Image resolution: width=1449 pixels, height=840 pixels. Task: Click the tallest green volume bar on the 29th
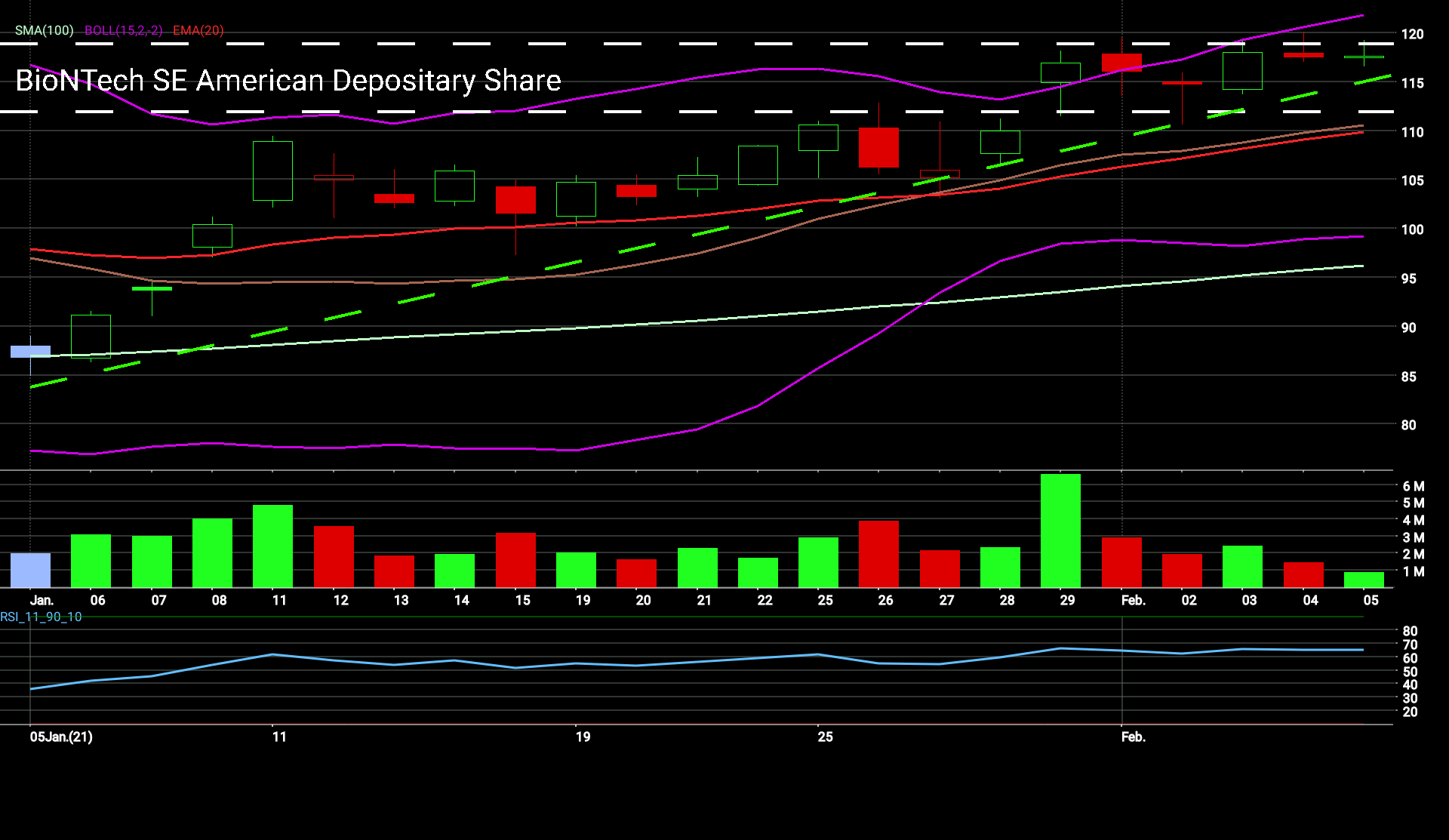(x=1060, y=531)
